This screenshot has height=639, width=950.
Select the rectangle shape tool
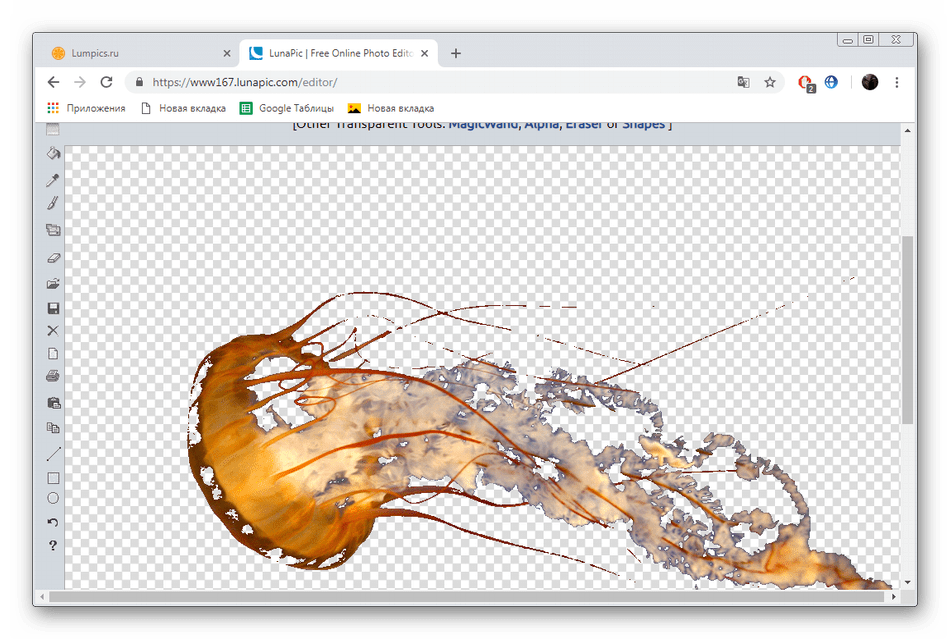pyautogui.click(x=54, y=478)
